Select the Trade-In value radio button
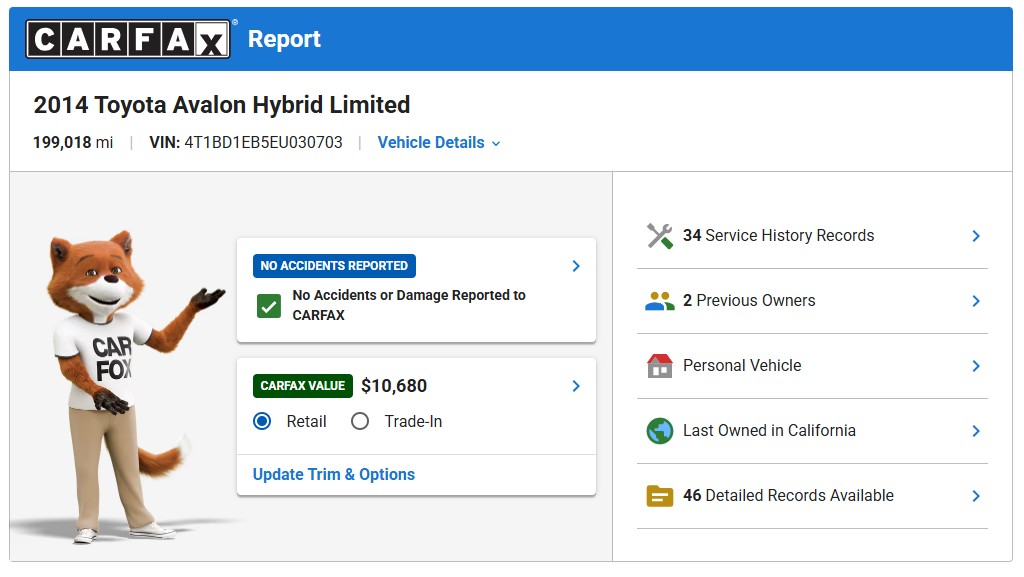Viewport: 1024px width, 577px height. coord(360,422)
